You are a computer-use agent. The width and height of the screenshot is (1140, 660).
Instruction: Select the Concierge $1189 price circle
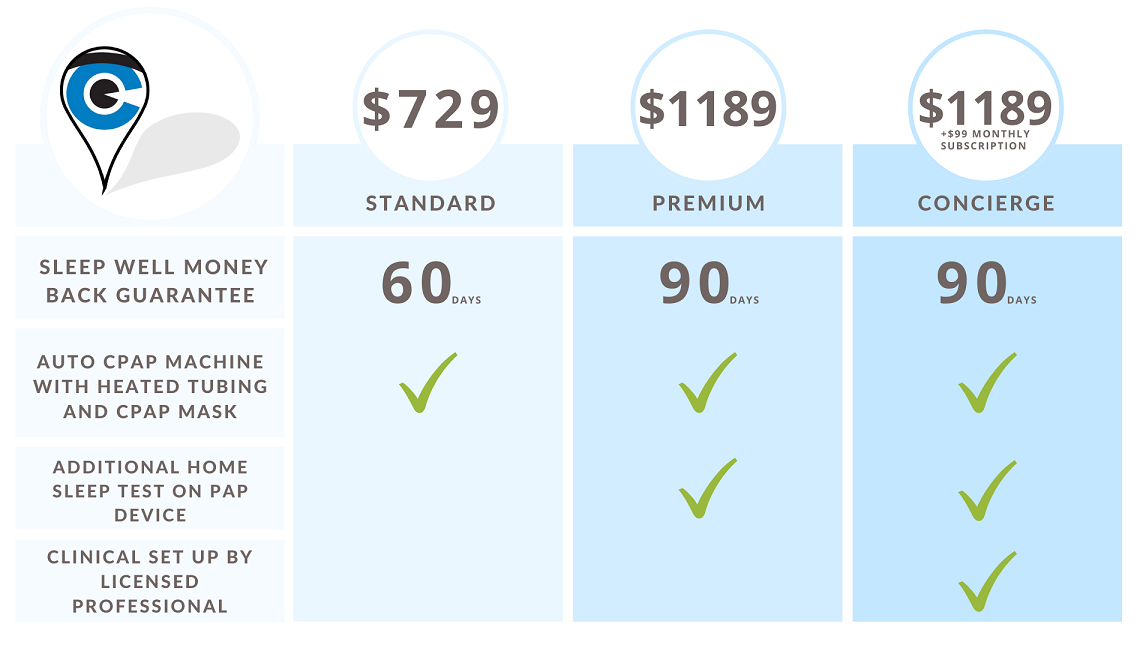[x=986, y=106]
